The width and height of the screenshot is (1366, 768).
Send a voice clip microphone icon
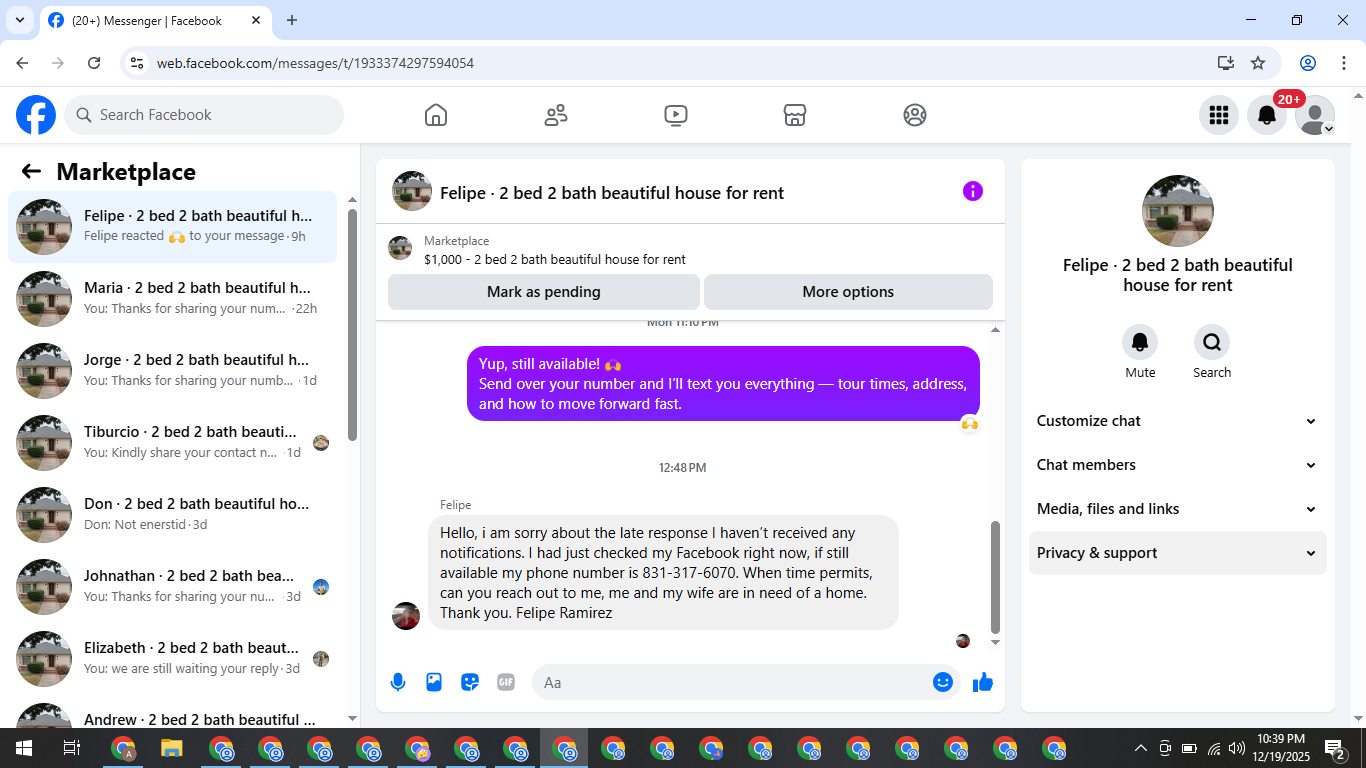(x=398, y=682)
